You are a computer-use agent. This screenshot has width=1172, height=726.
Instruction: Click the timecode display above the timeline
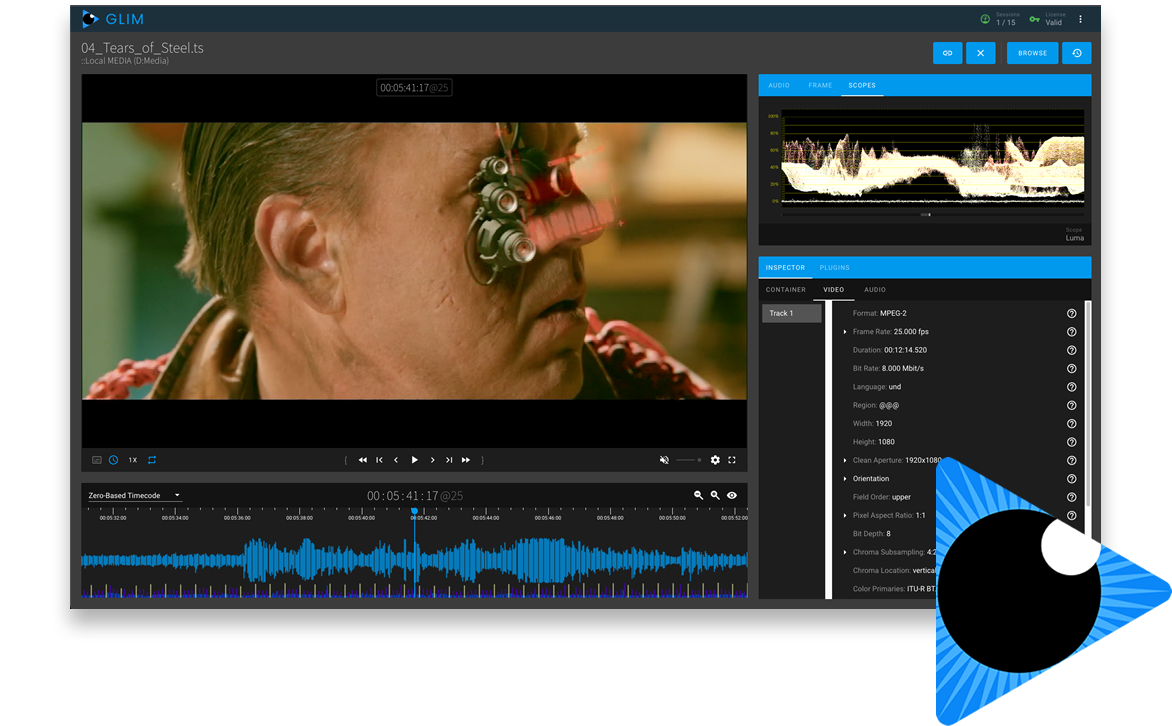point(415,496)
